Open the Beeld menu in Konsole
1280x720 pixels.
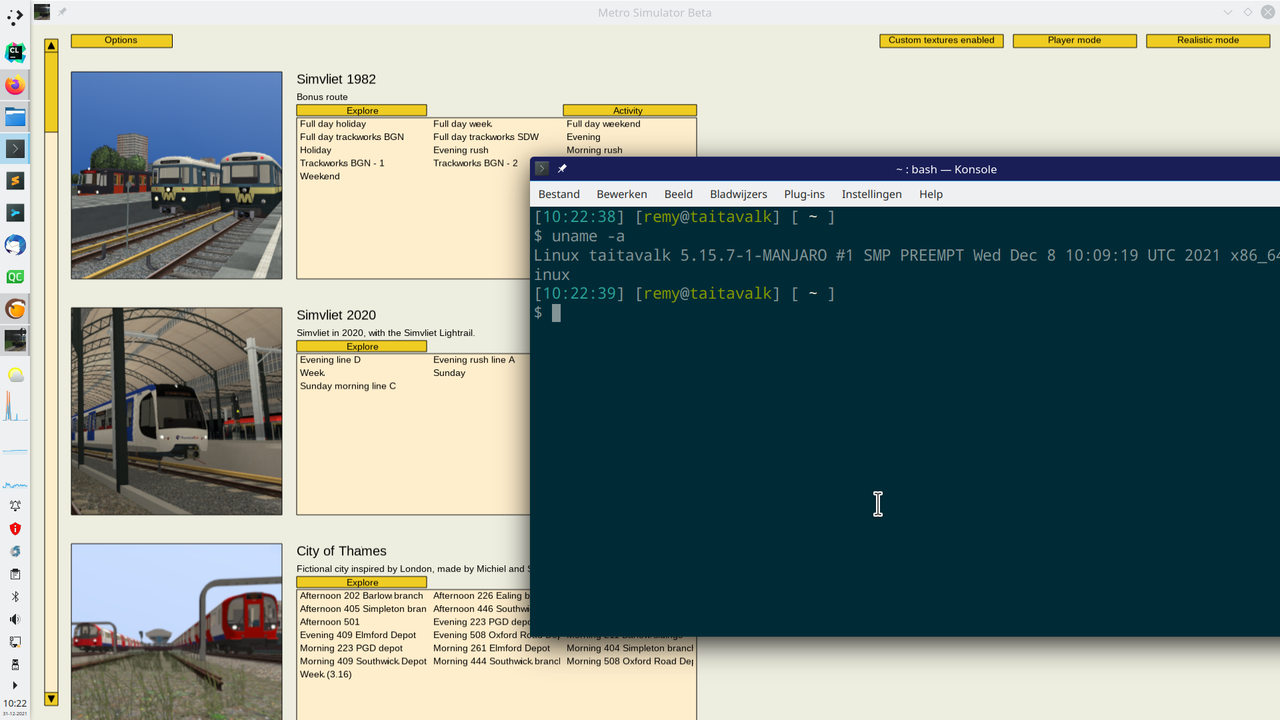pos(678,194)
